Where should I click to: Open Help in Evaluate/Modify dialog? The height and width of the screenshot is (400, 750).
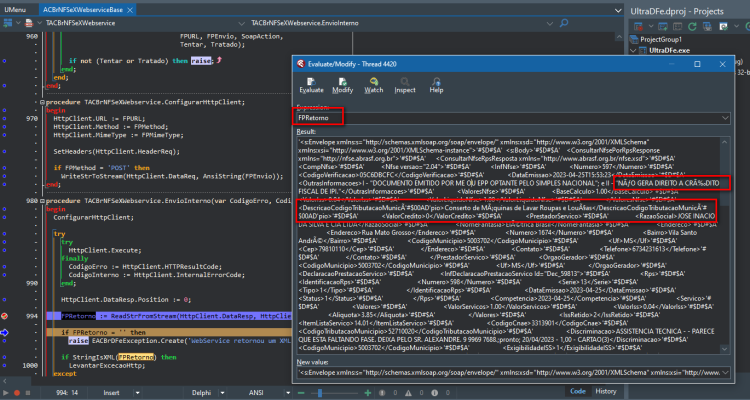tap(436, 85)
